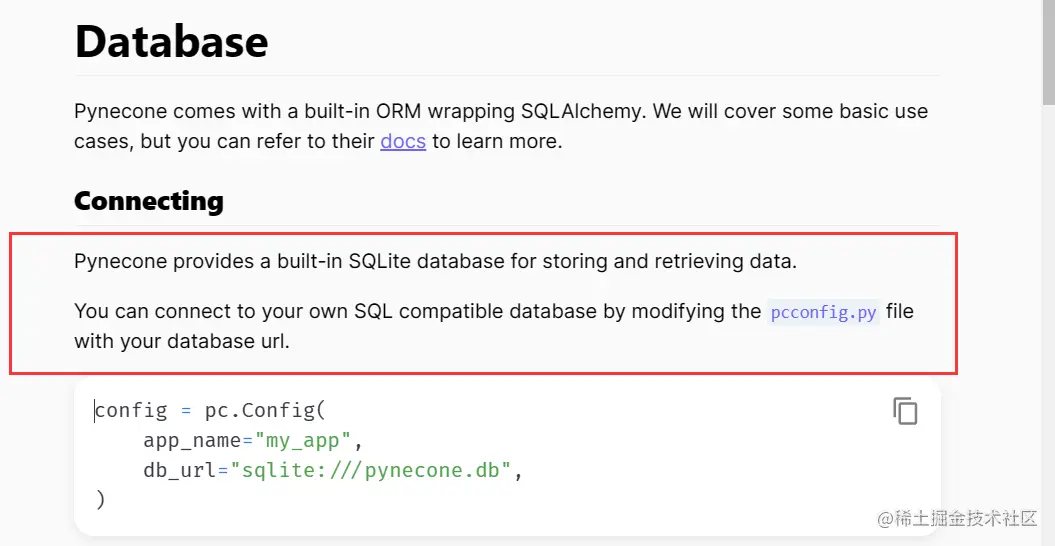1055x546 pixels.
Task: Click the closing parenthesis code line
Action: pyautogui.click(x=100, y=499)
